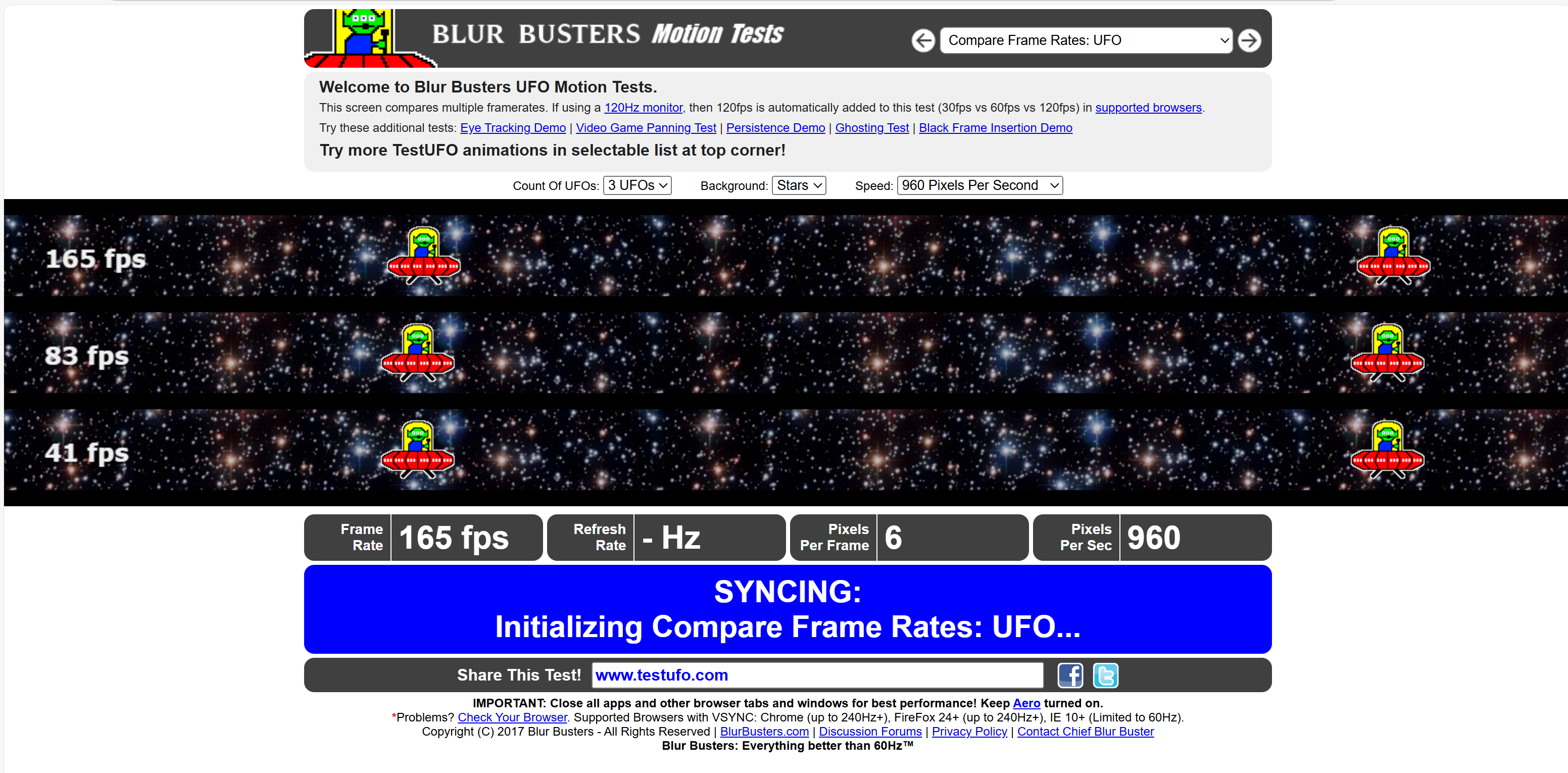Open the supported browsers link
The height and width of the screenshot is (773, 1568).
(x=1148, y=108)
